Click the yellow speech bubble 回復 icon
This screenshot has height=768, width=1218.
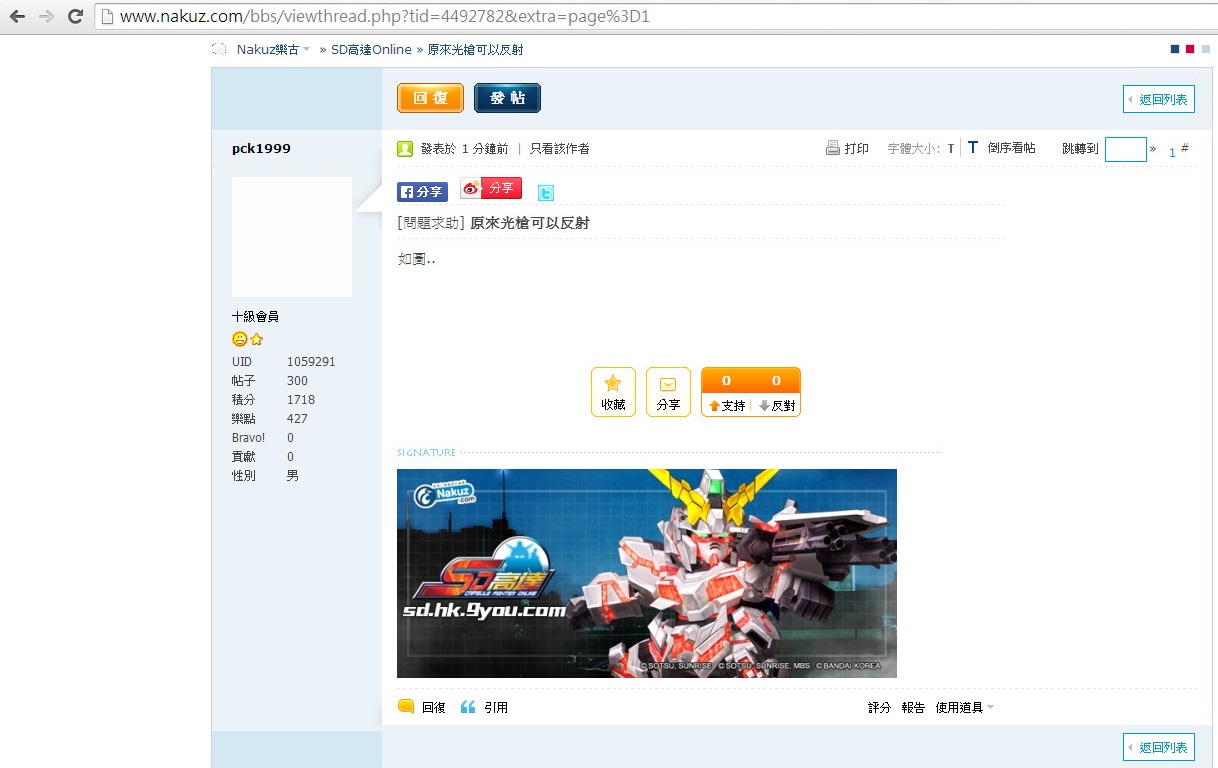coord(406,706)
